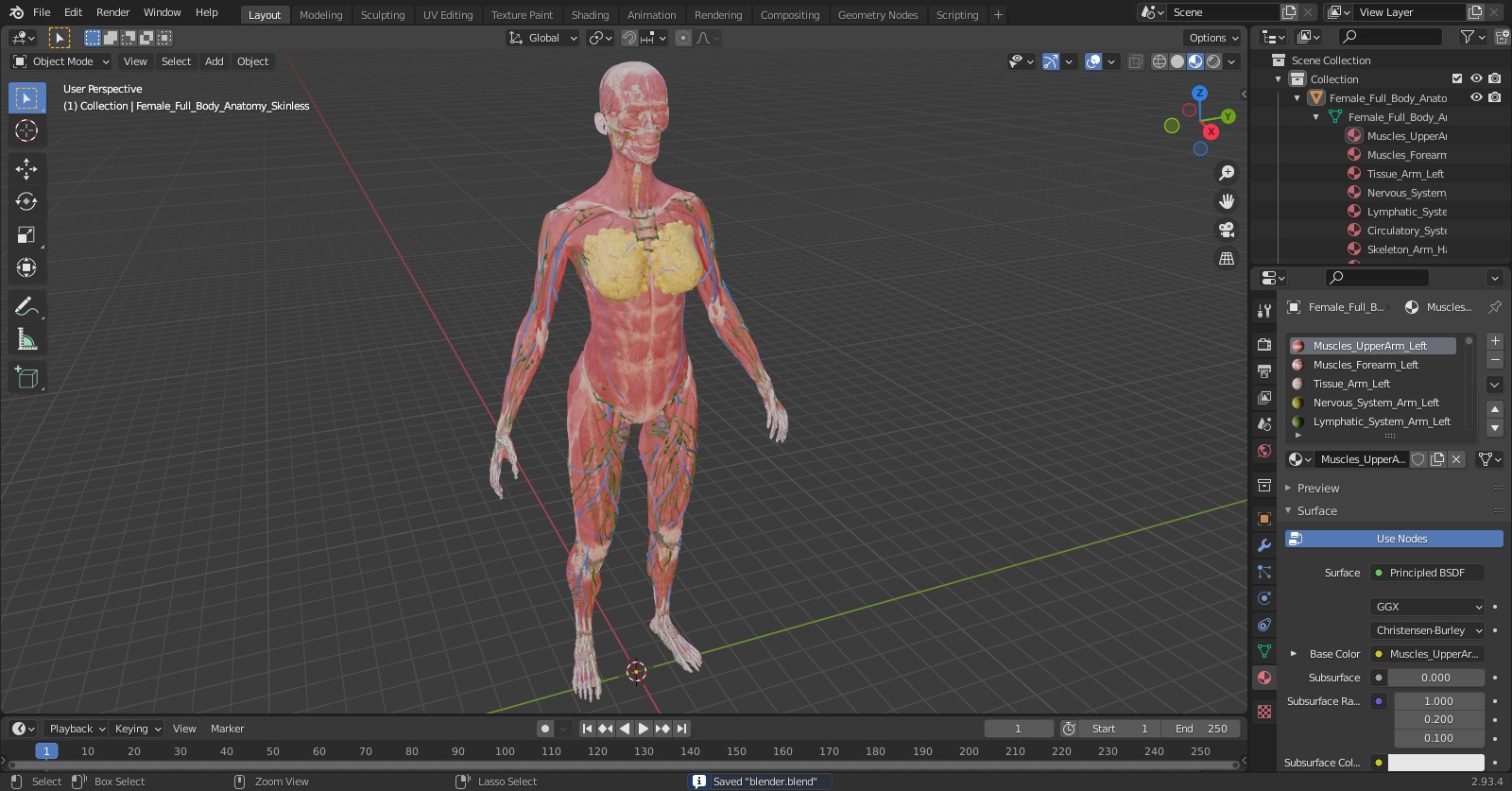Open the Keying dropdown in timeline
Image resolution: width=1512 pixels, height=791 pixels.
[x=138, y=729]
